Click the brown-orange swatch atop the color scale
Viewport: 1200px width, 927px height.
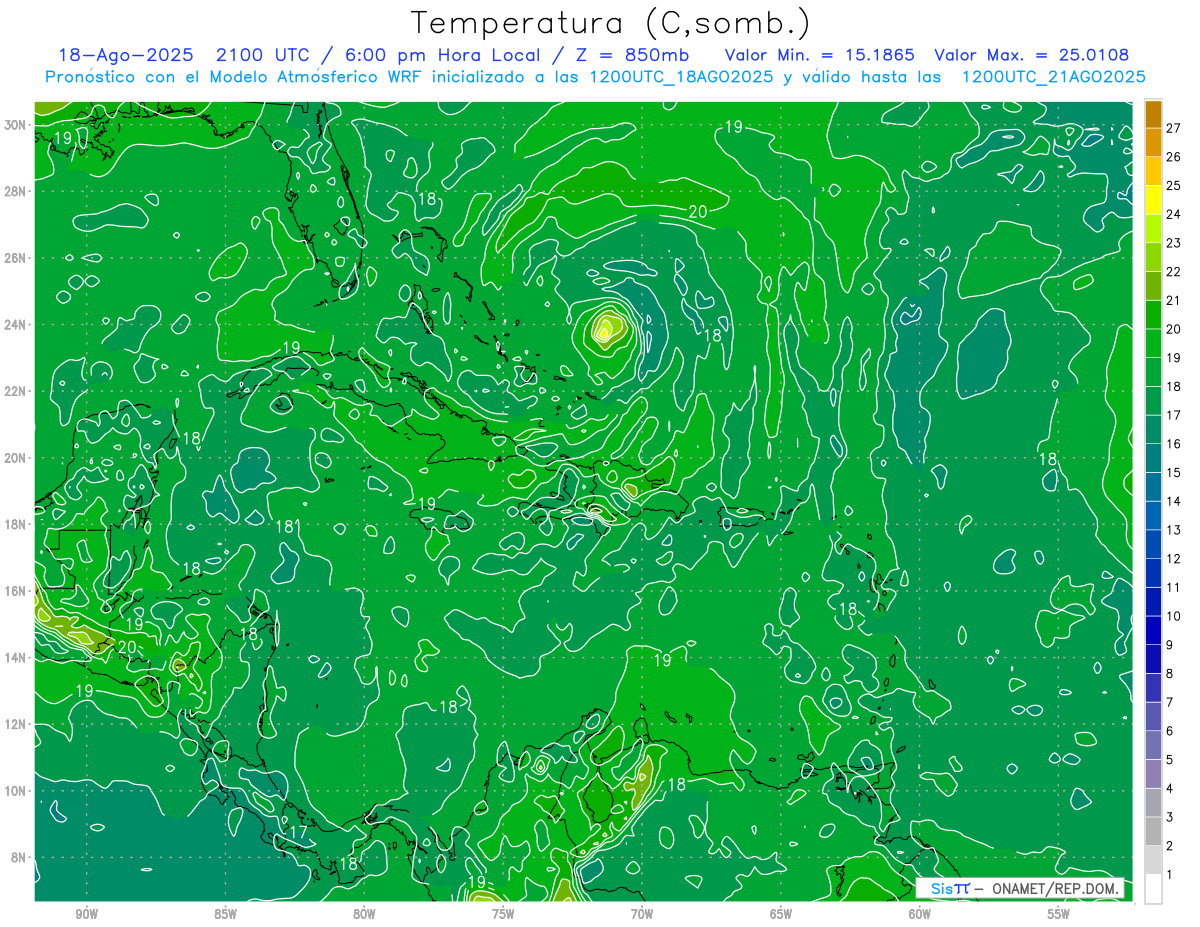pyautogui.click(x=1153, y=114)
